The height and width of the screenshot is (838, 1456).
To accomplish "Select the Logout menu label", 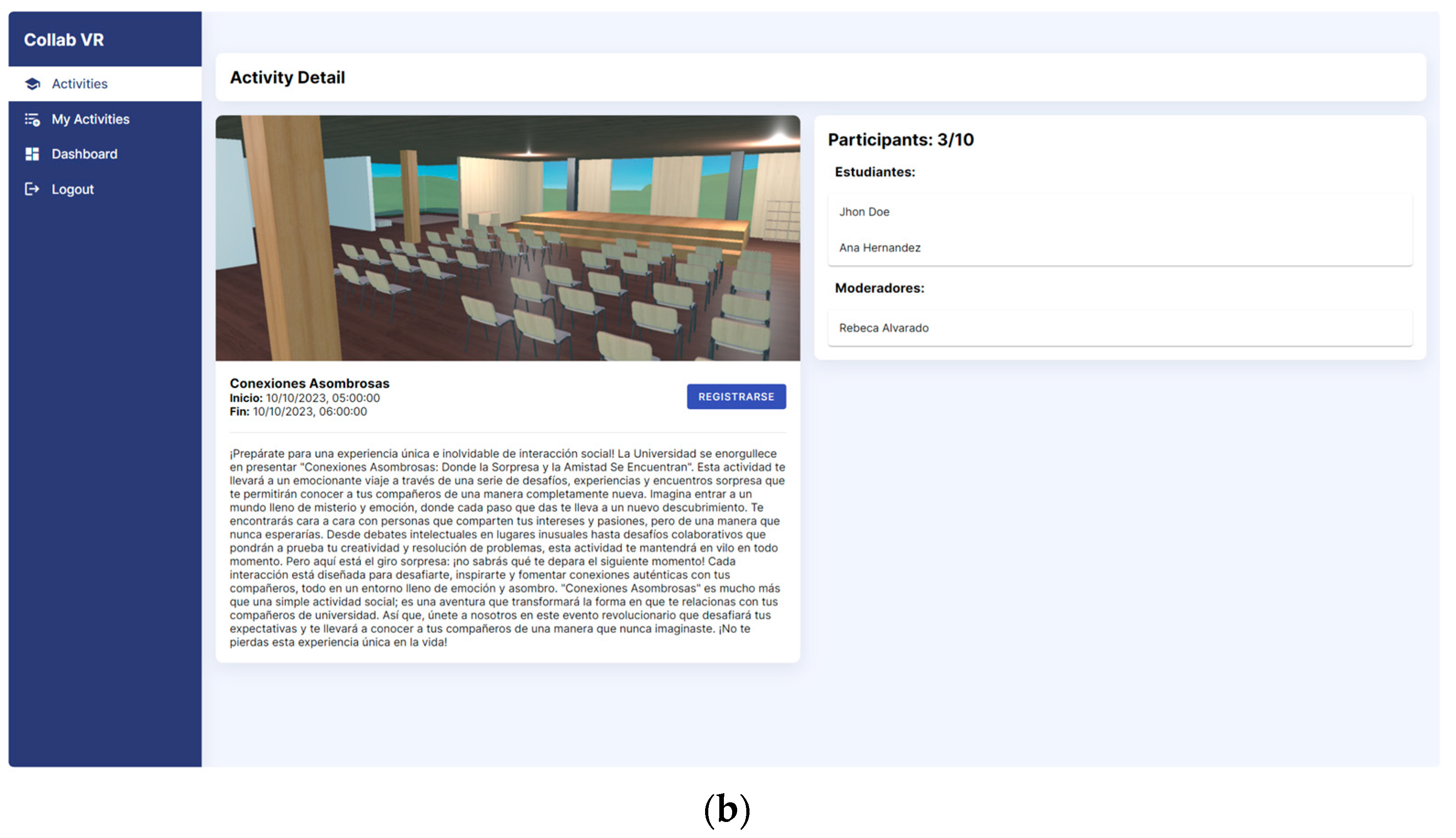I will tap(72, 189).
